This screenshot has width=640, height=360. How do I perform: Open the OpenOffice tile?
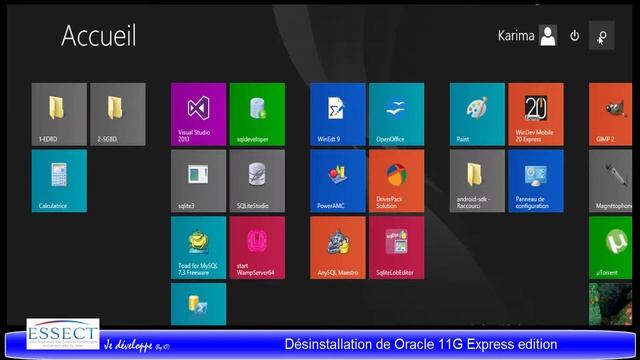397,114
